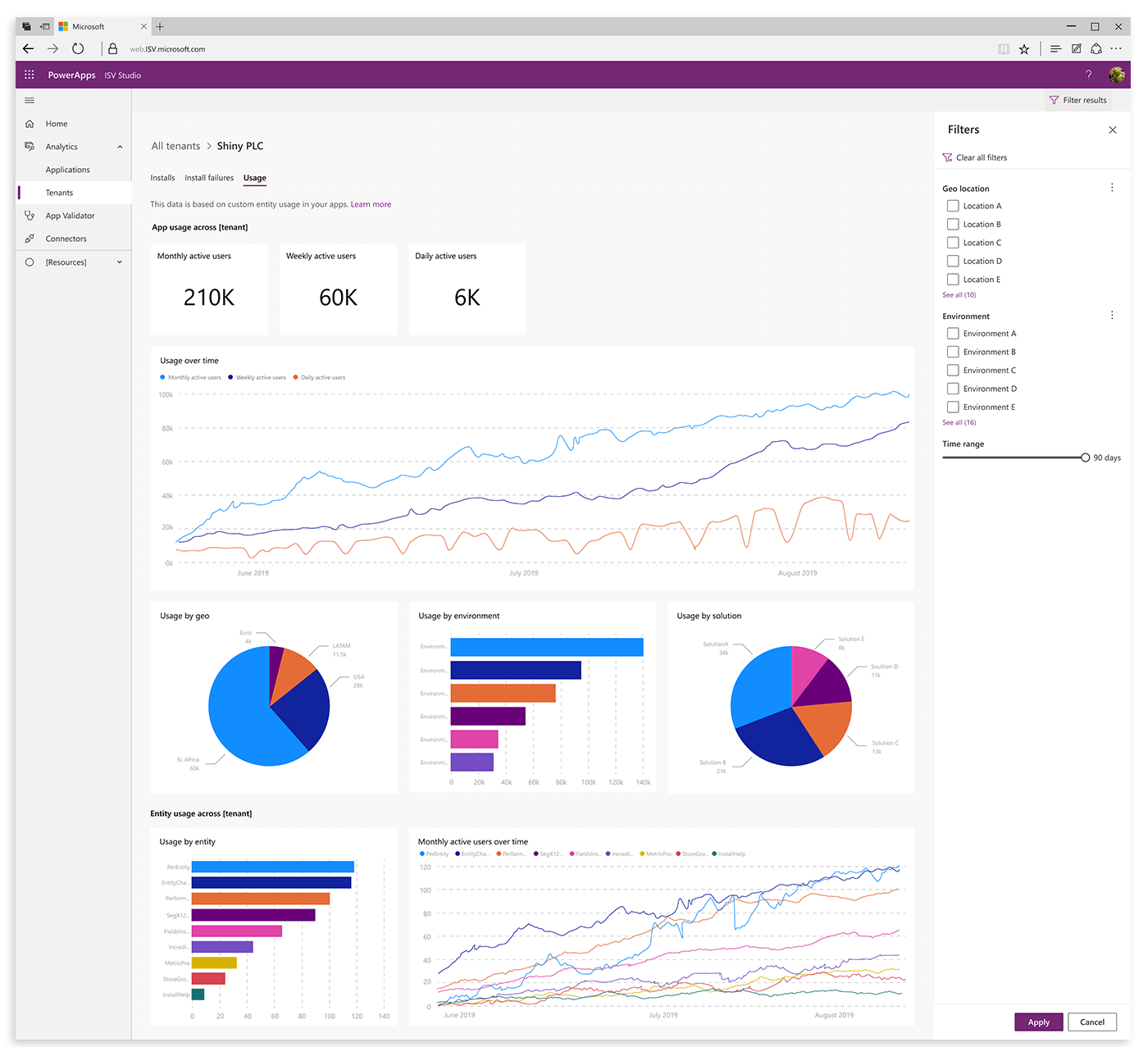Screen dimensions: 1148x1047
Task: Toggle the hamburger navigation menu icon
Action: pyautogui.click(x=30, y=100)
